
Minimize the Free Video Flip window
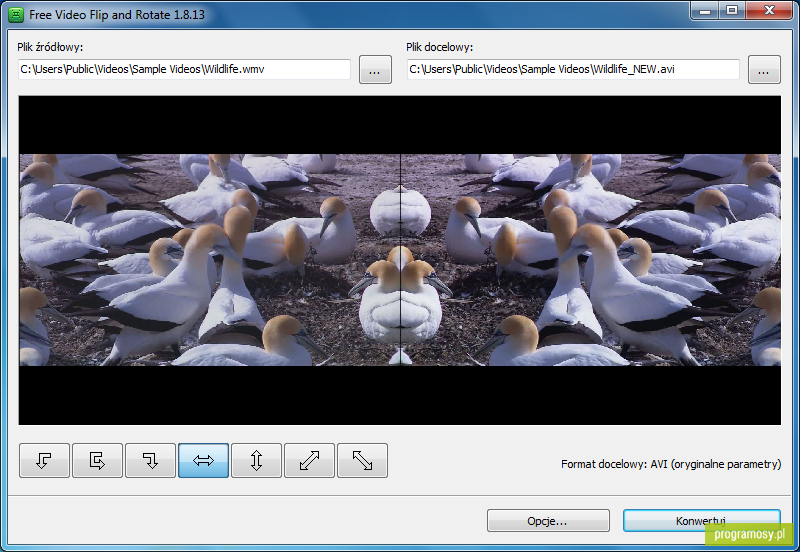coord(705,10)
